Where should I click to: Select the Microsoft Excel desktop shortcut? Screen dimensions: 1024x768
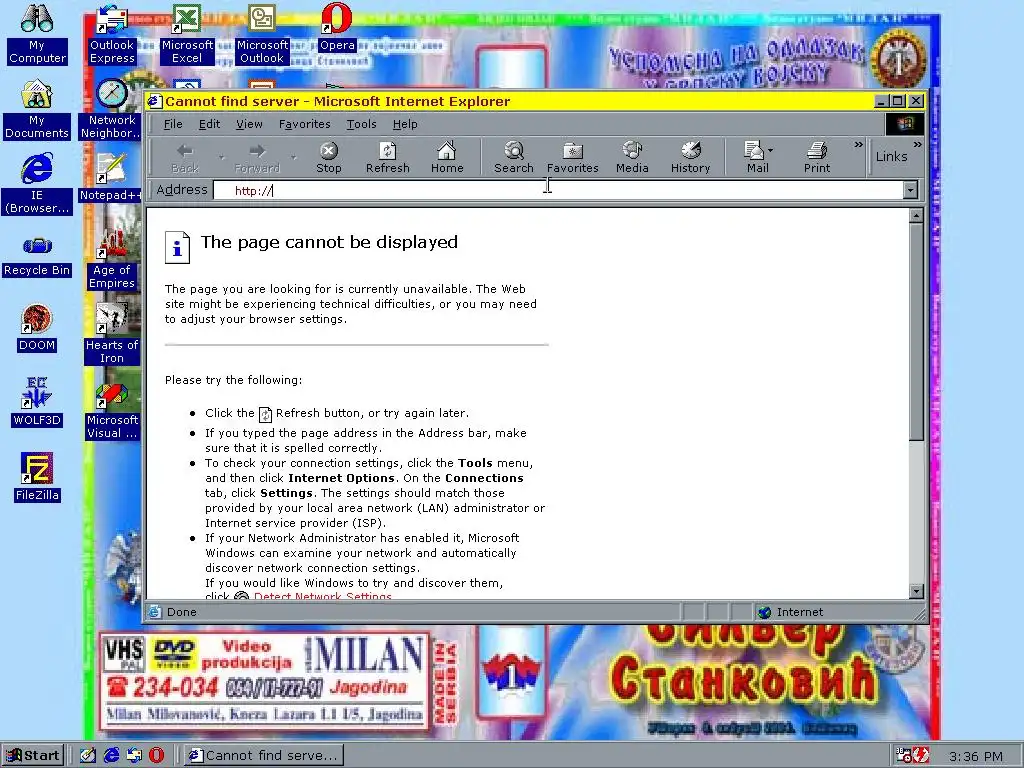point(187,33)
